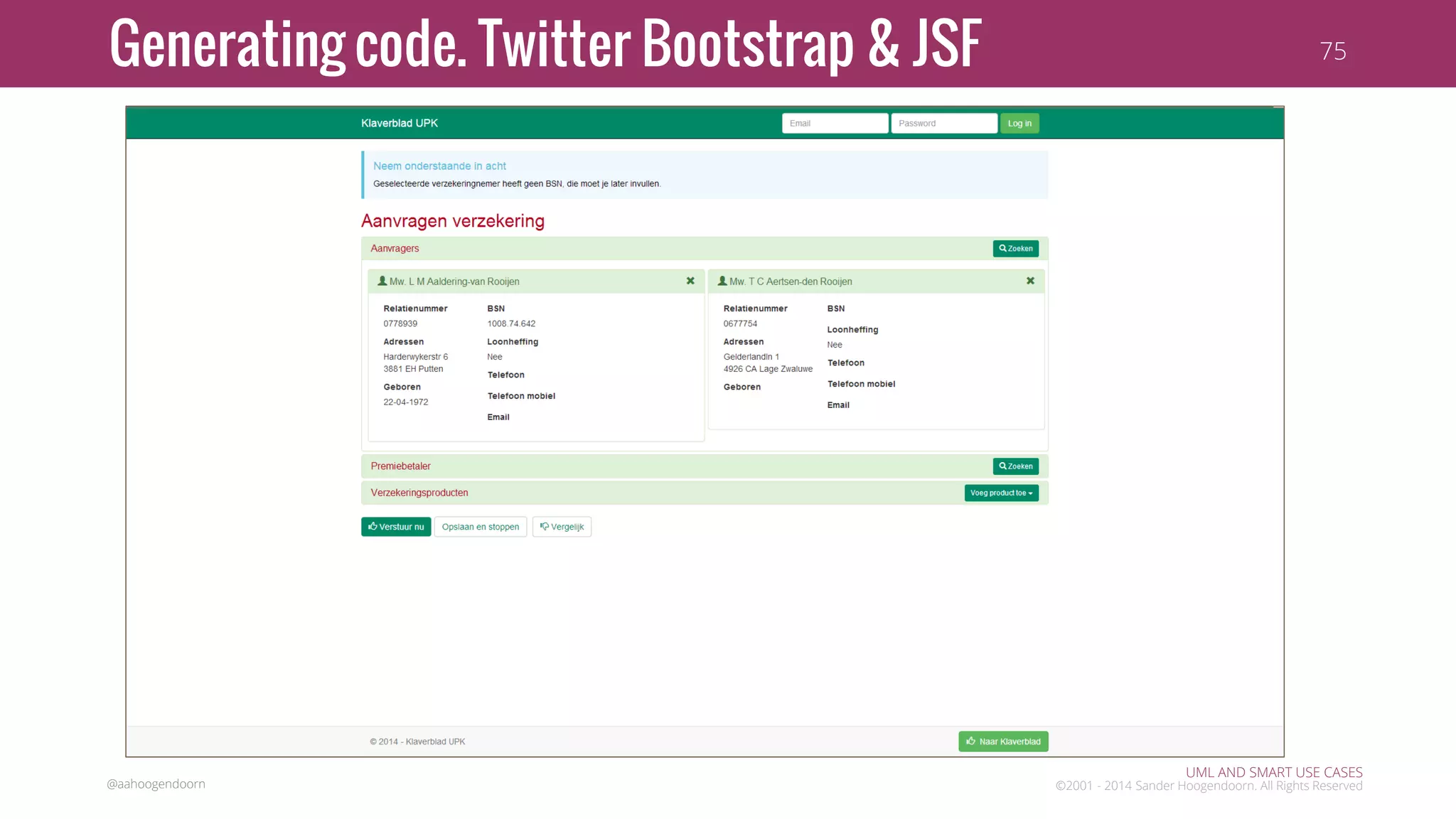Click slide number 75
This screenshot has width=1456, height=819.
pos(1333,51)
